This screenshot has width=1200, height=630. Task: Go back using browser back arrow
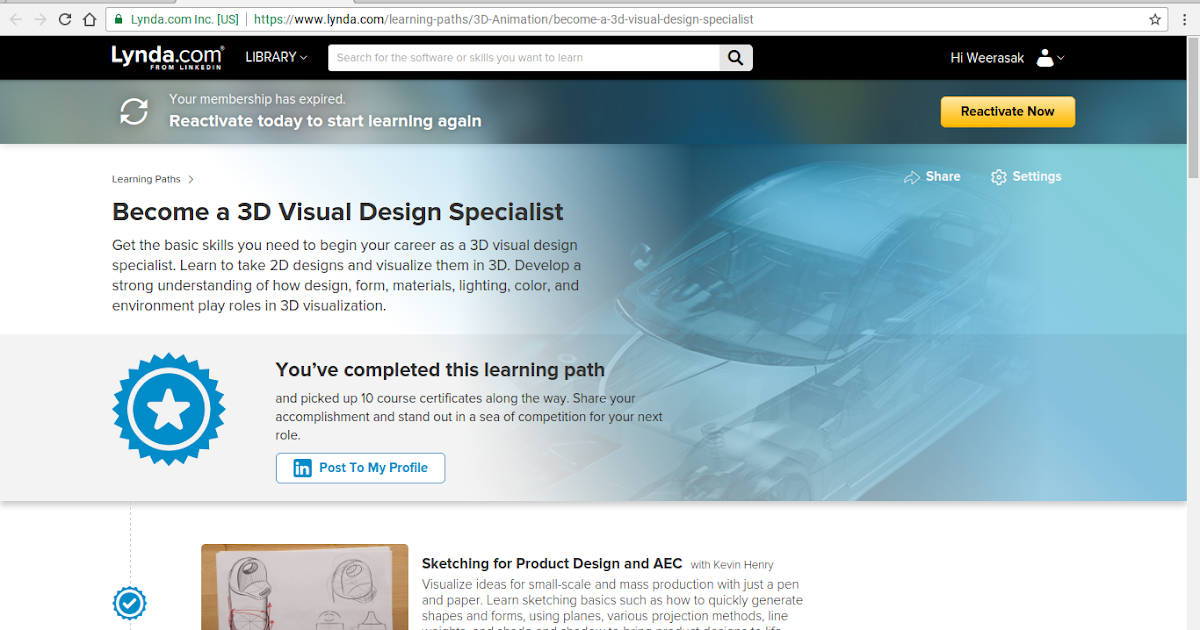(x=16, y=19)
